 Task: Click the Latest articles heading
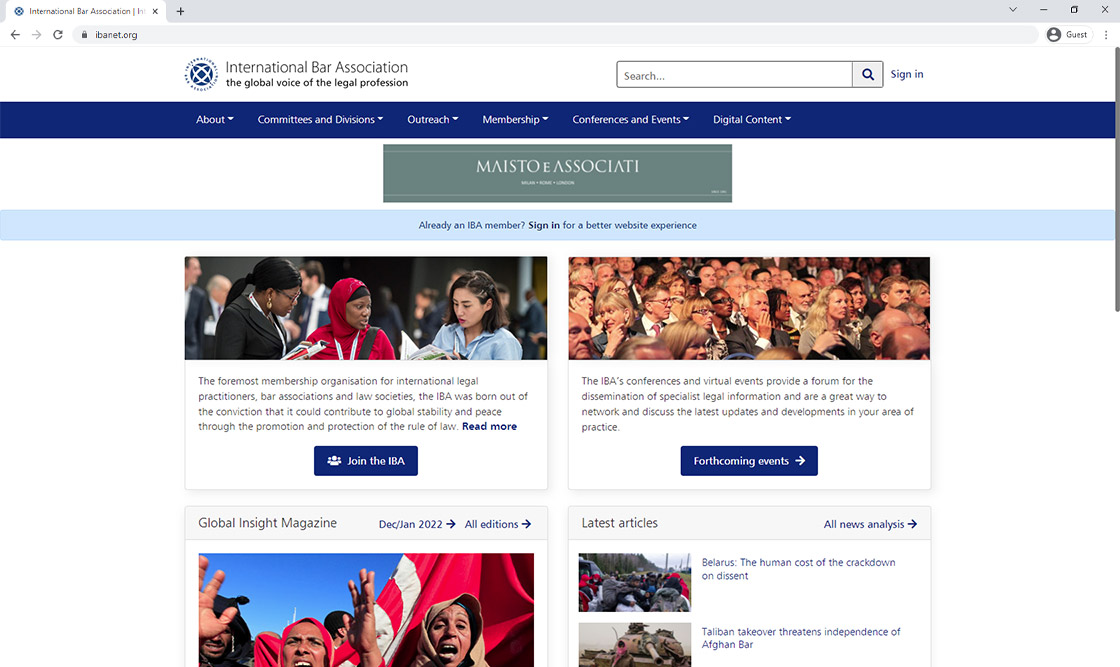coord(619,523)
